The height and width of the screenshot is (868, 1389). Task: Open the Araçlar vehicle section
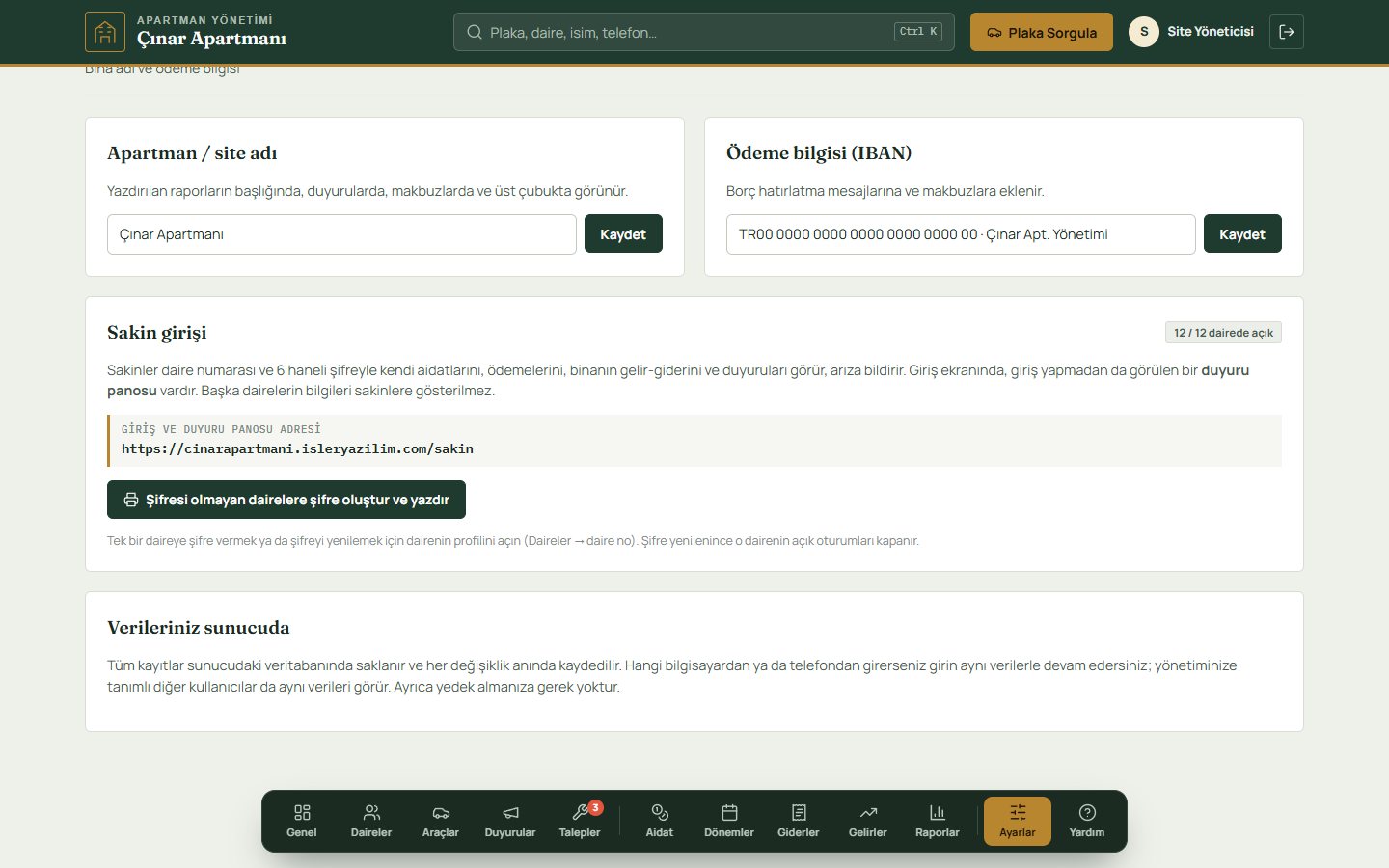click(441, 821)
